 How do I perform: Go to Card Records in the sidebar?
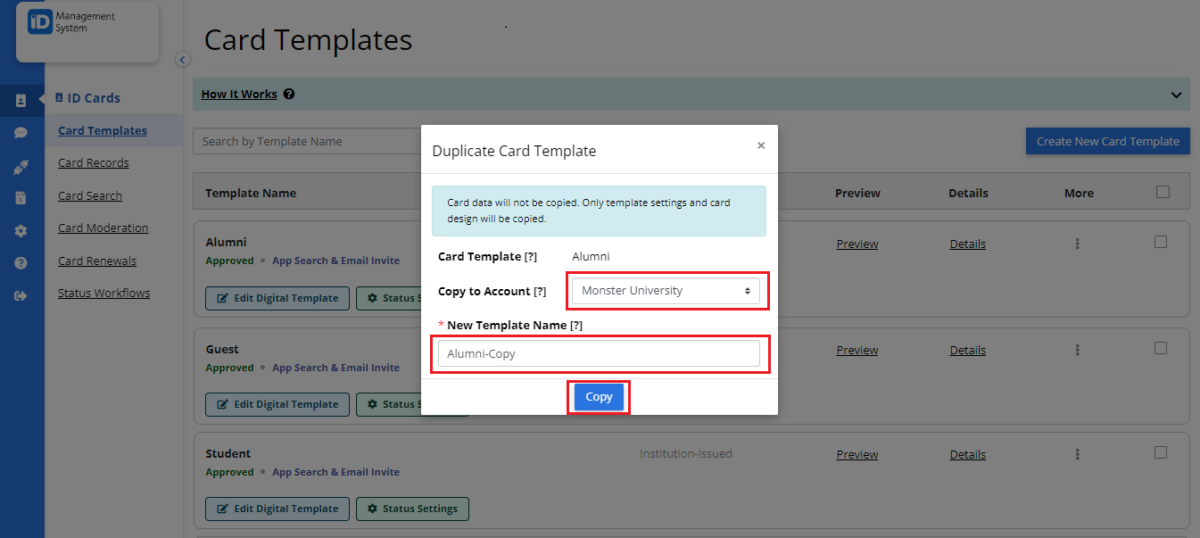coord(93,163)
